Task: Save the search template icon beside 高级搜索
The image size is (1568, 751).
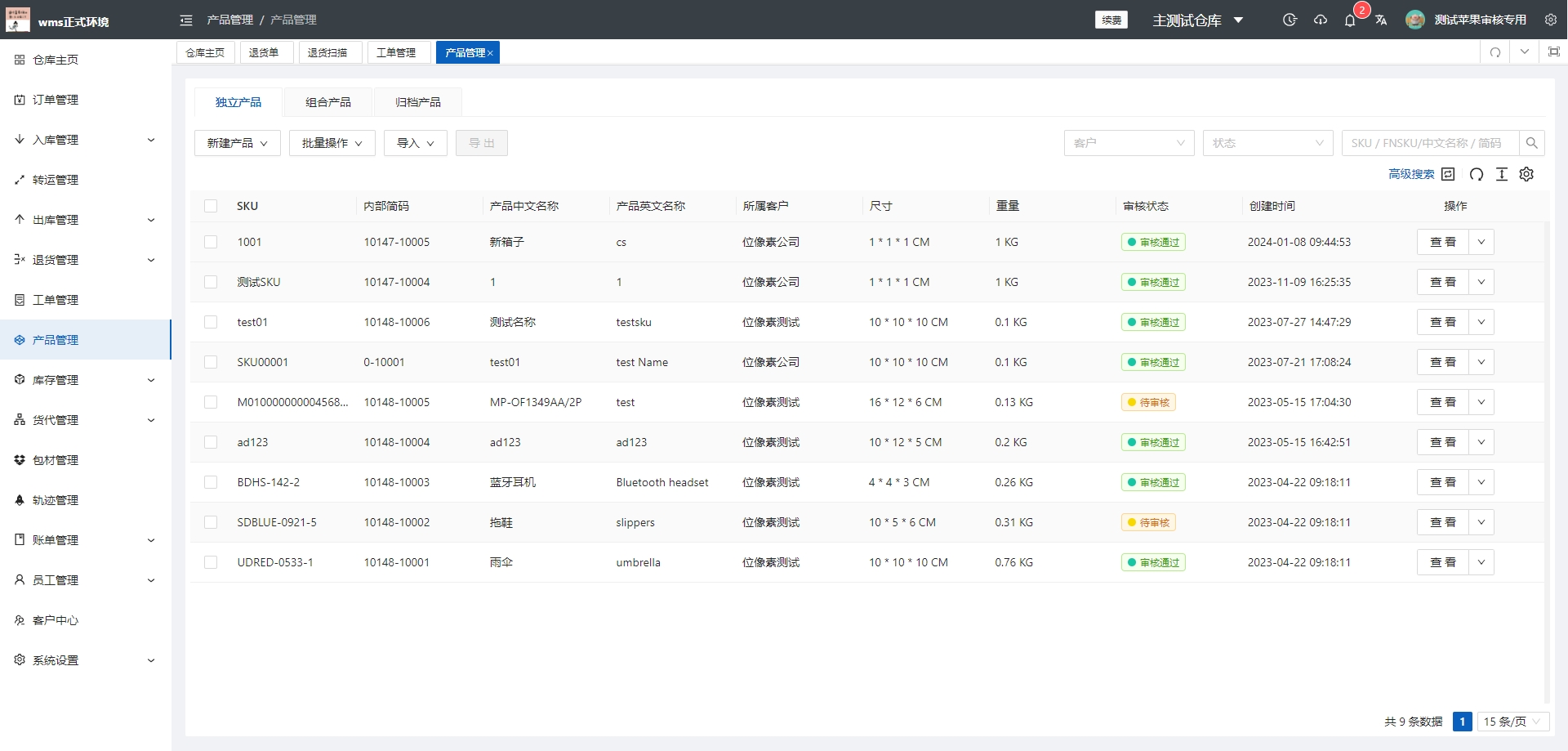Action: coord(1449,174)
